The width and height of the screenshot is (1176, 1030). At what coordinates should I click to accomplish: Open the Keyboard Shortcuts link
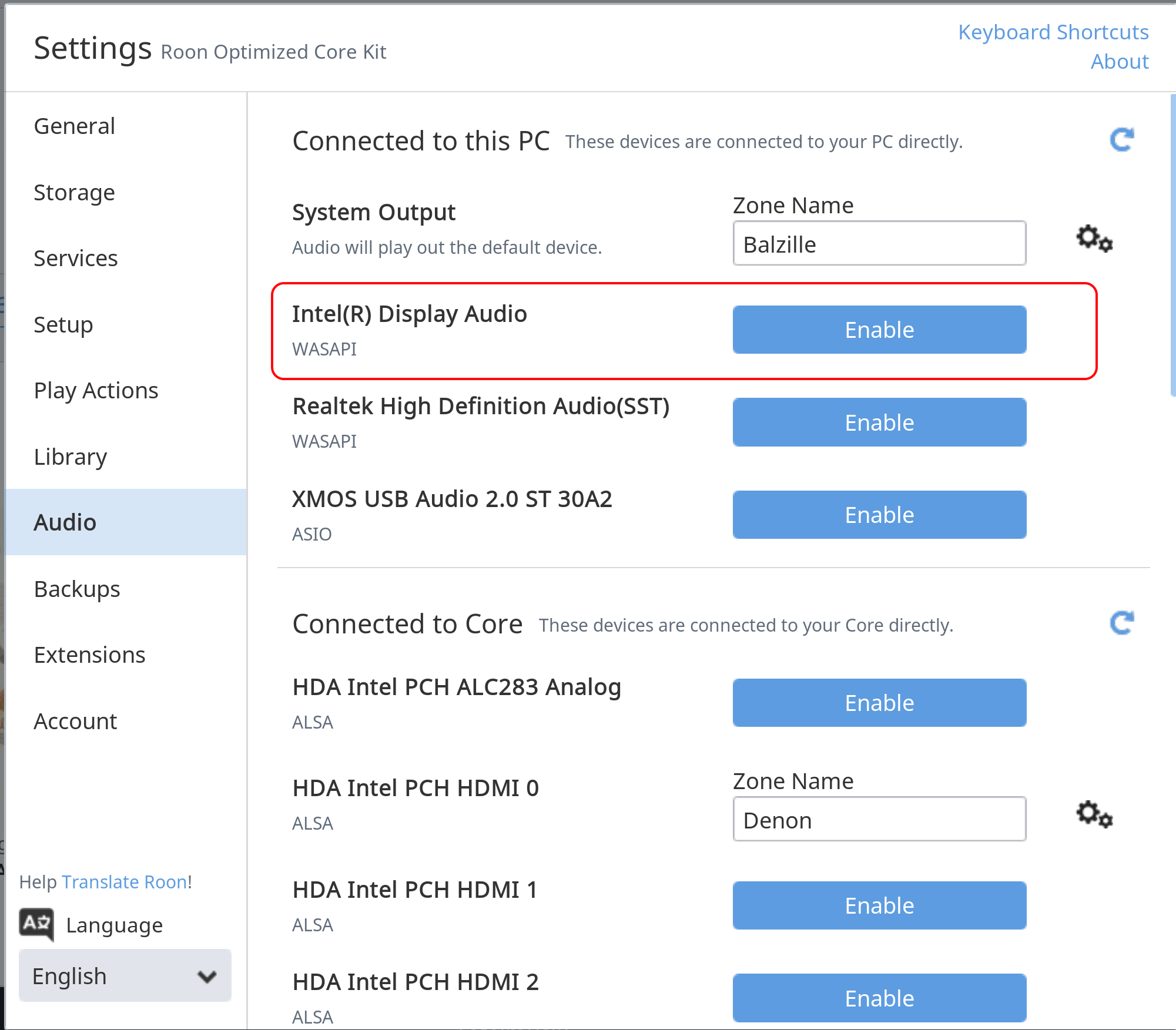click(1053, 32)
